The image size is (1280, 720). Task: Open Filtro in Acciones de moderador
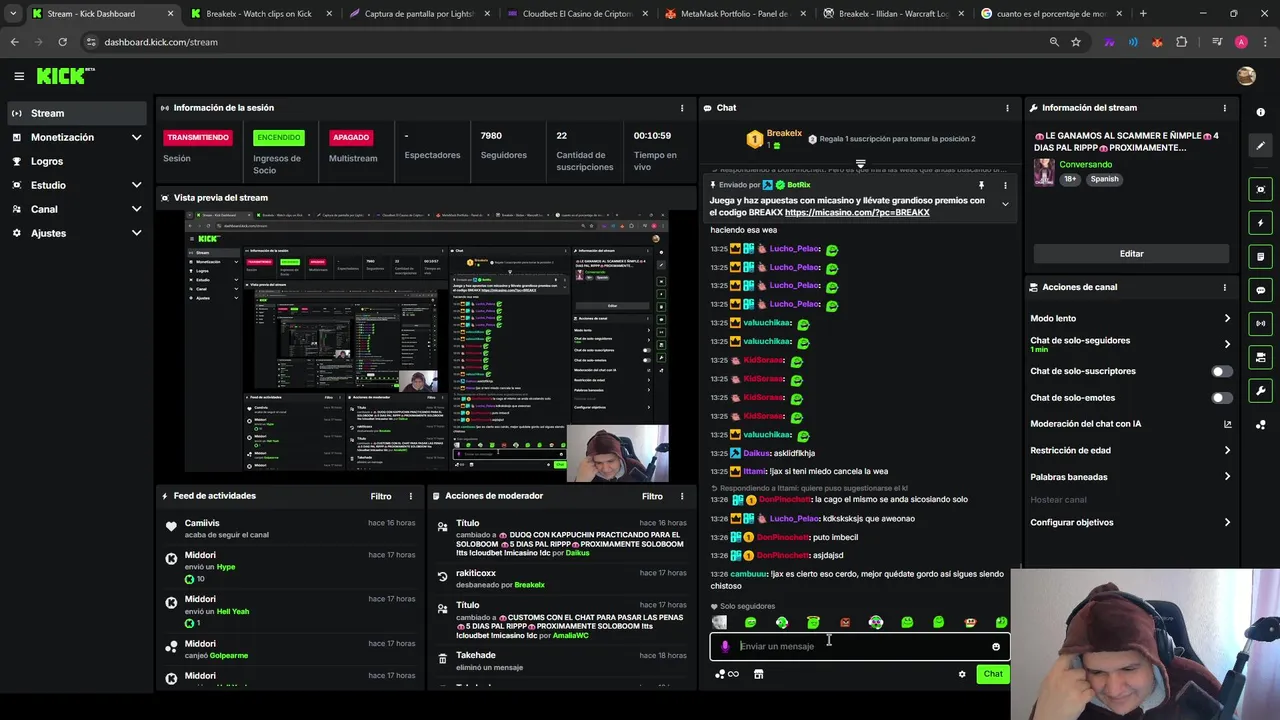click(652, 496)
